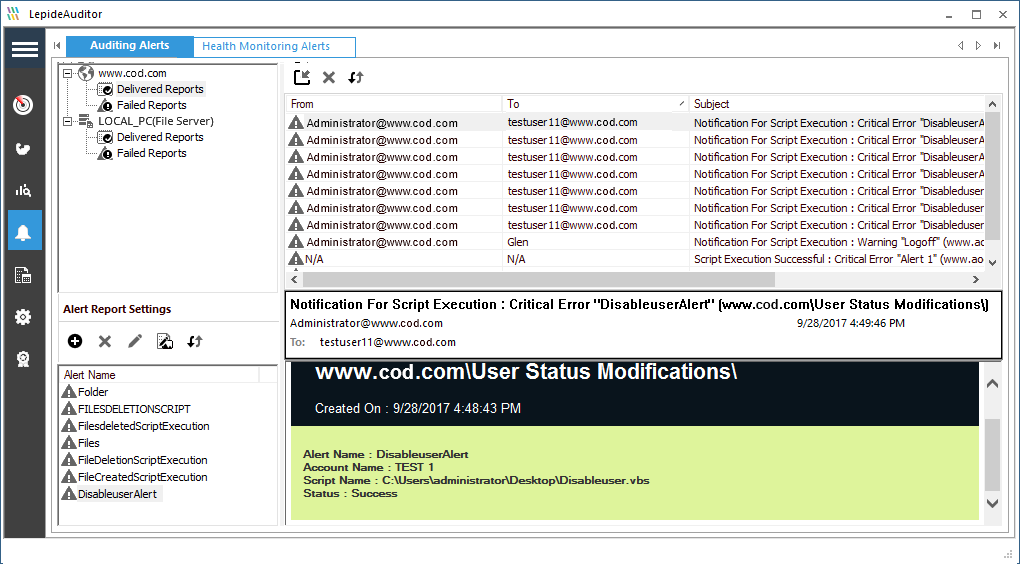Refresh alerts list in Alert Report Settings
Screen dimensions: 1020x564
tap(195, 341)
